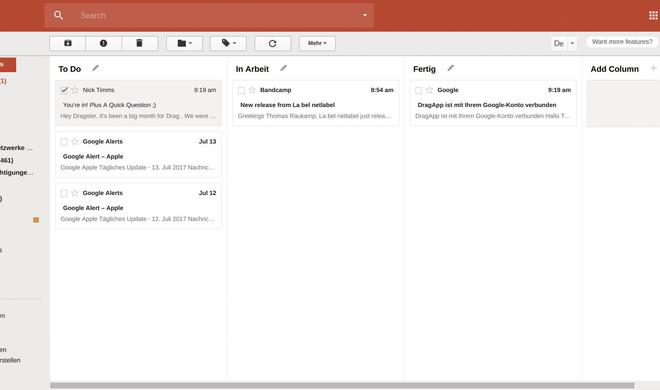Uncheck the Nick Timms email checkbox
The height and width of the screenshot is (390, 660).
[64, 90]
